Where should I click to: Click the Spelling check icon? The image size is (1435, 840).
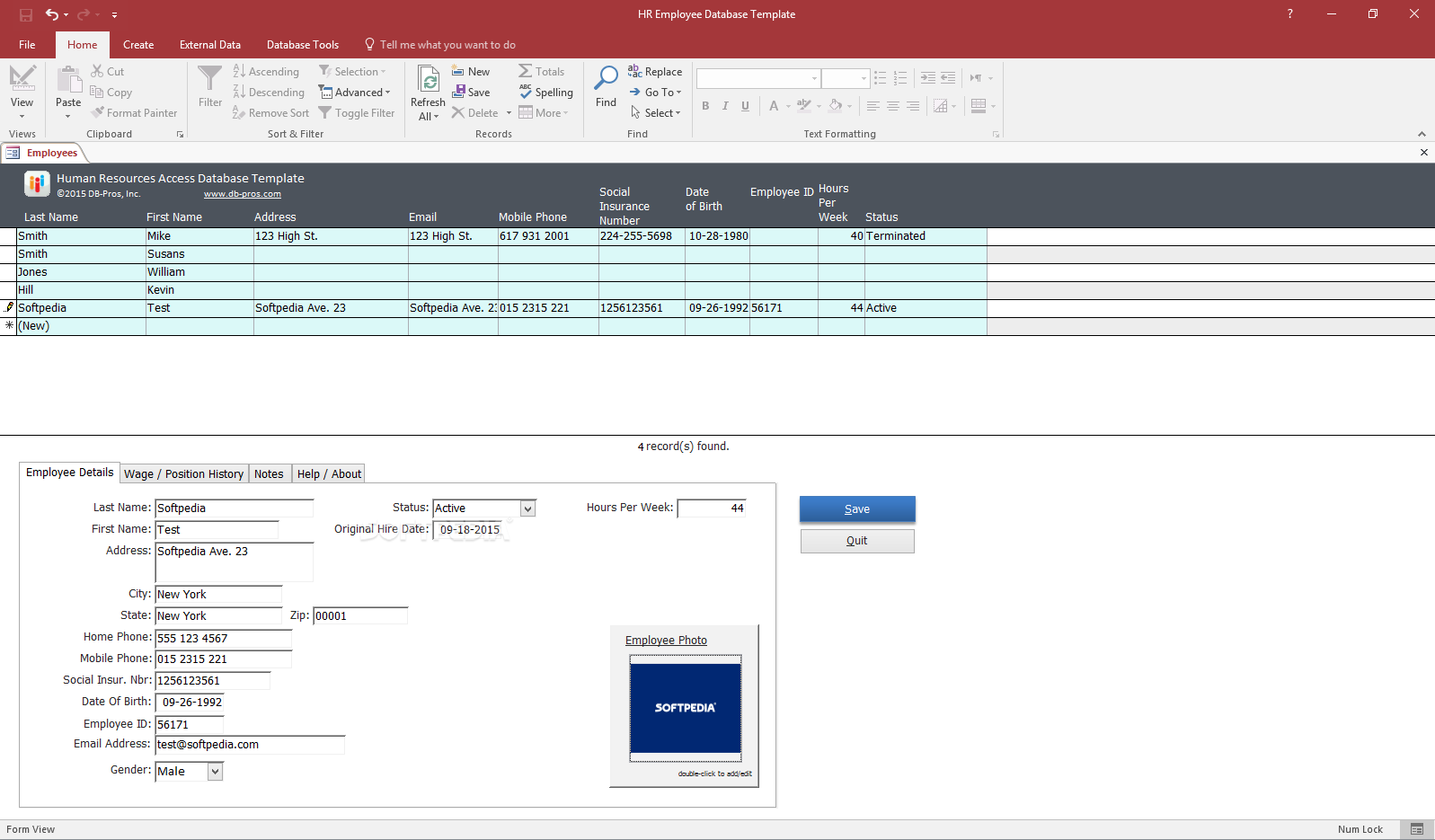pyautogui.click(x=527, y=92)
